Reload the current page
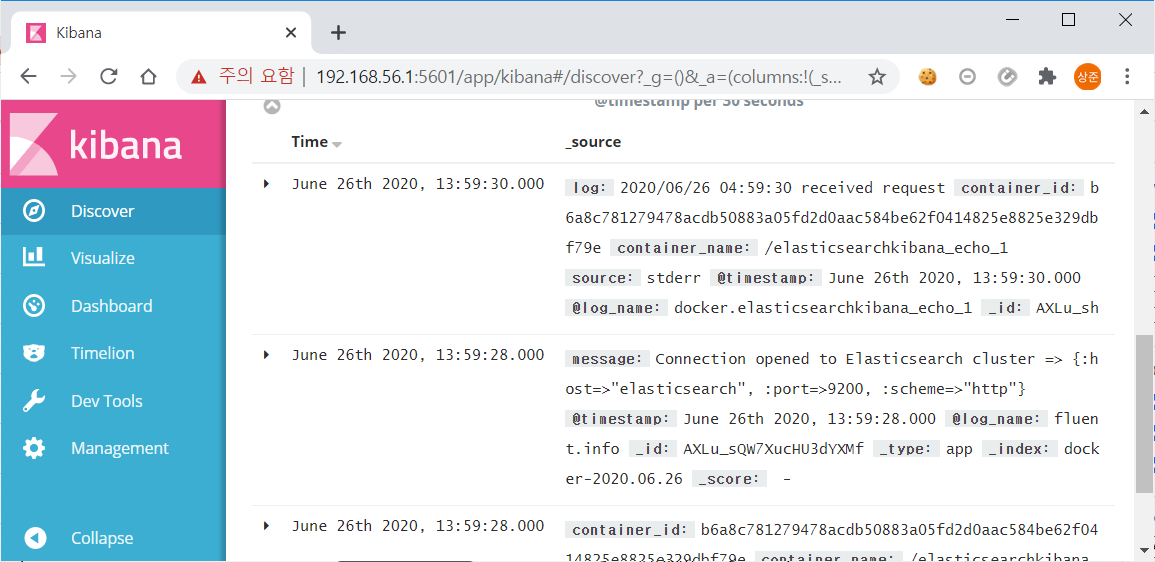This screenshot has height=562, width=1155. tap(109, 77)
